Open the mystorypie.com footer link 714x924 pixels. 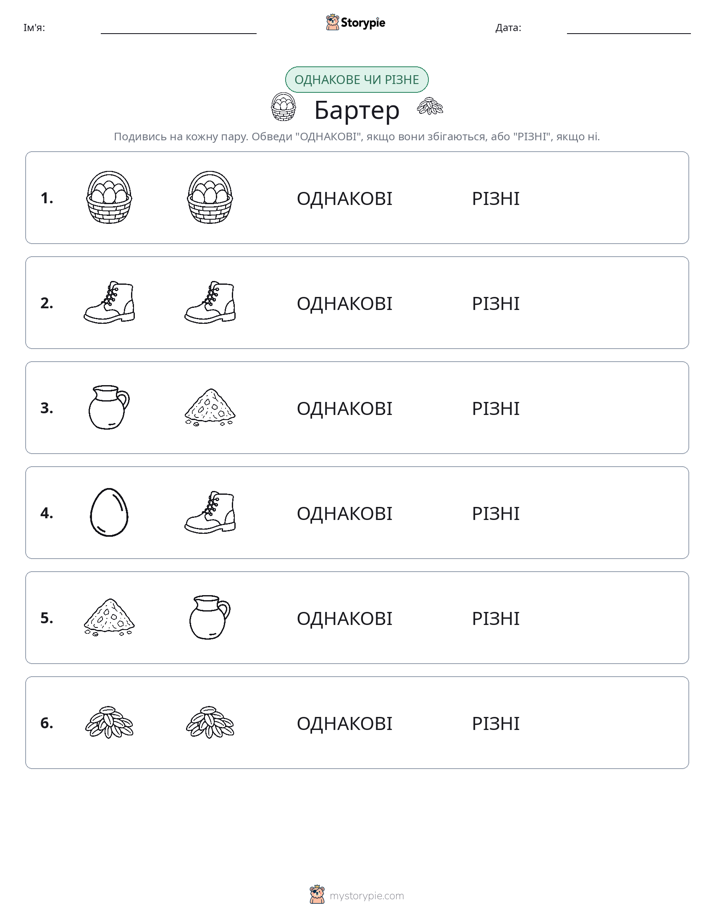(x=366, y=896)
